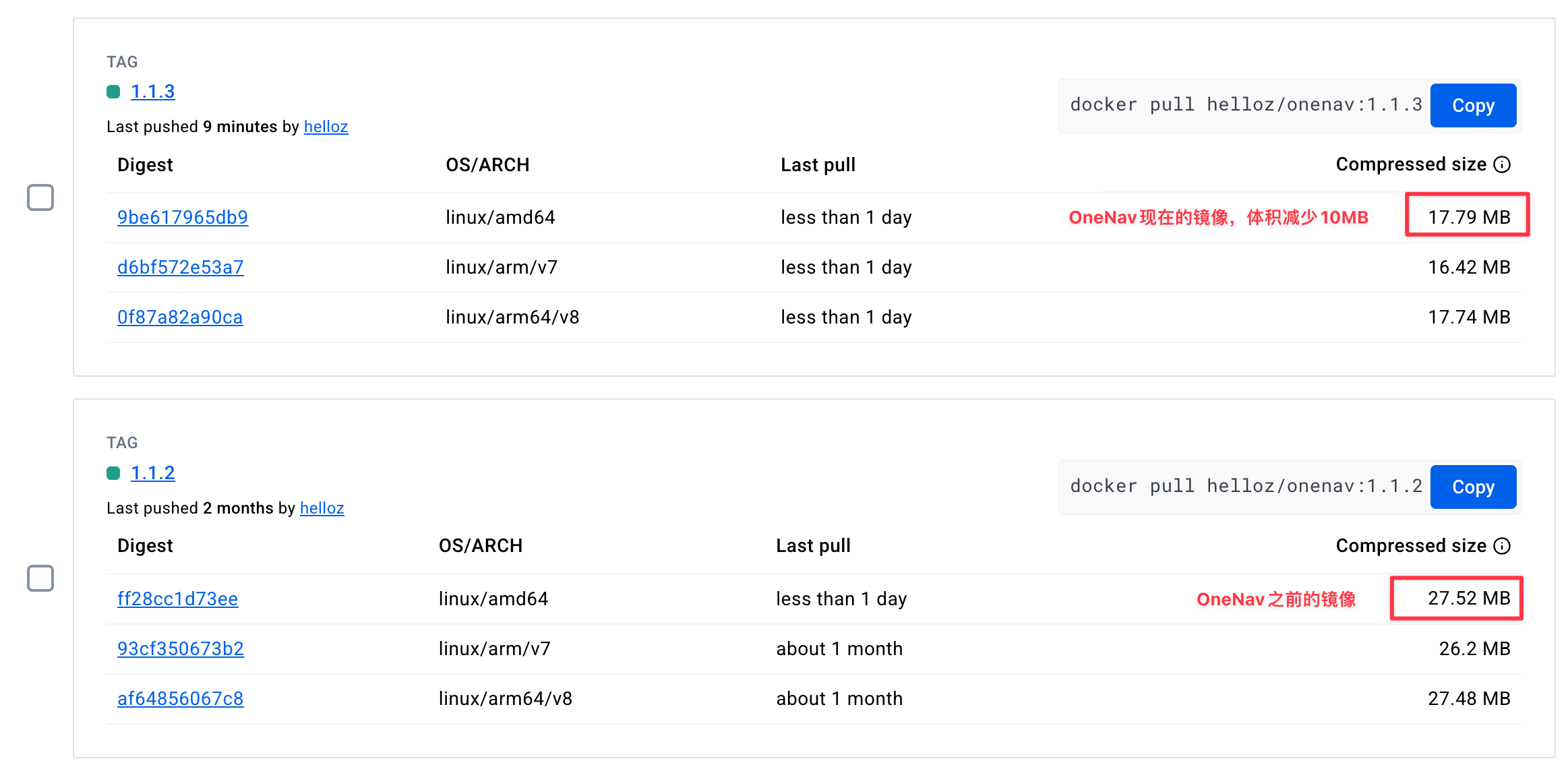Click the docker pull helloz/onenav:1.1.2 command text
The image size is (1568, 767).
click(x=1246, y=486)
